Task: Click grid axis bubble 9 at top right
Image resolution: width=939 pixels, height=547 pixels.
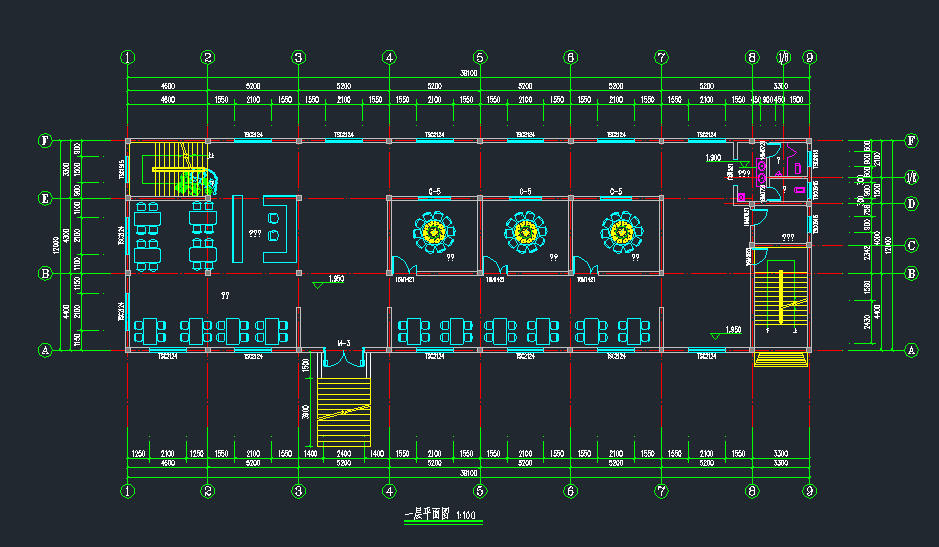Action: [810, 57]
